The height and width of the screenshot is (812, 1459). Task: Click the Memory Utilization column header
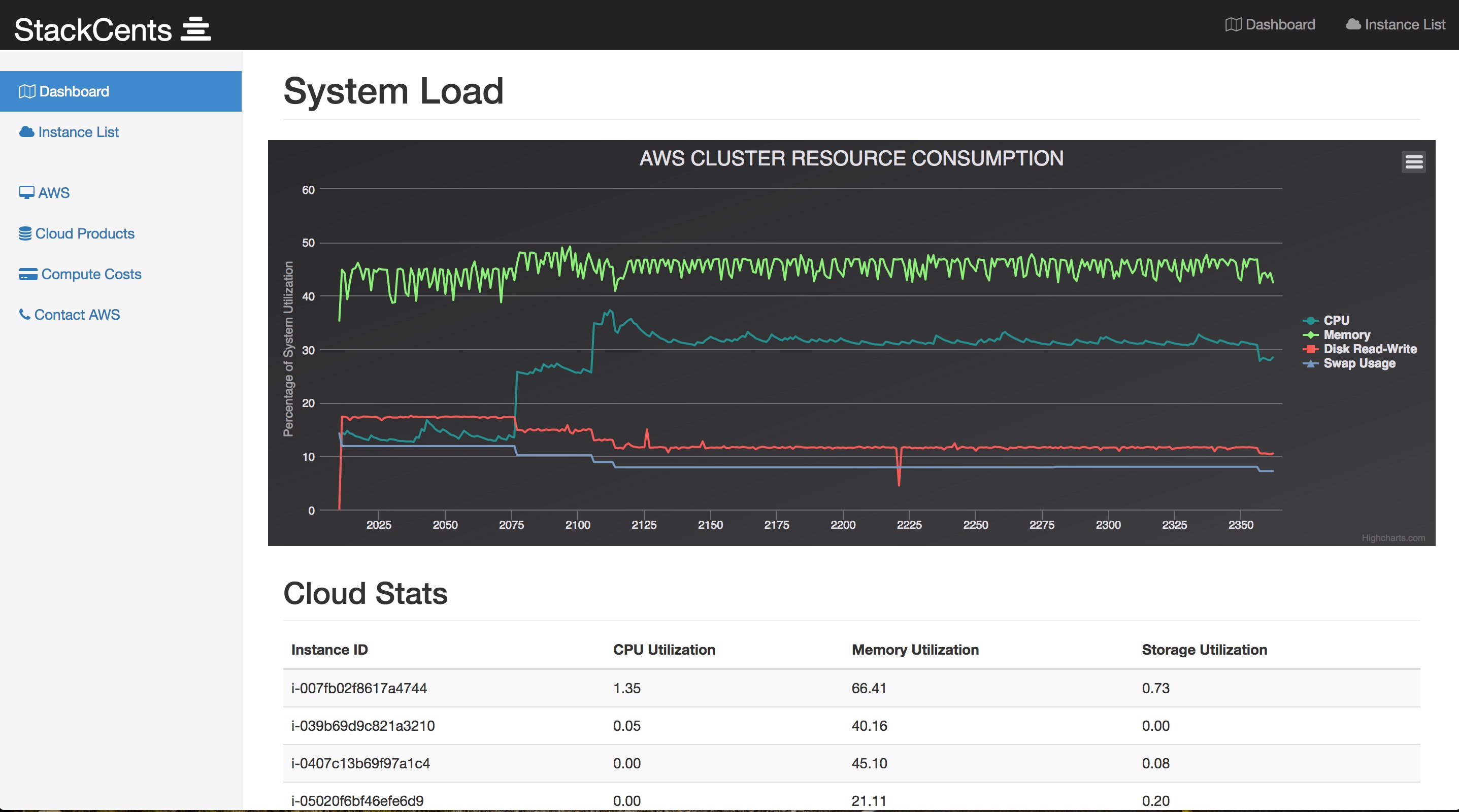pos(915,650)
